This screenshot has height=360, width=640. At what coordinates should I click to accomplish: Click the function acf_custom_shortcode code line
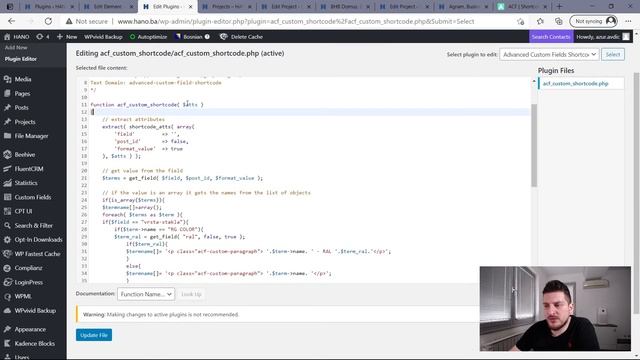click(147, 105)
